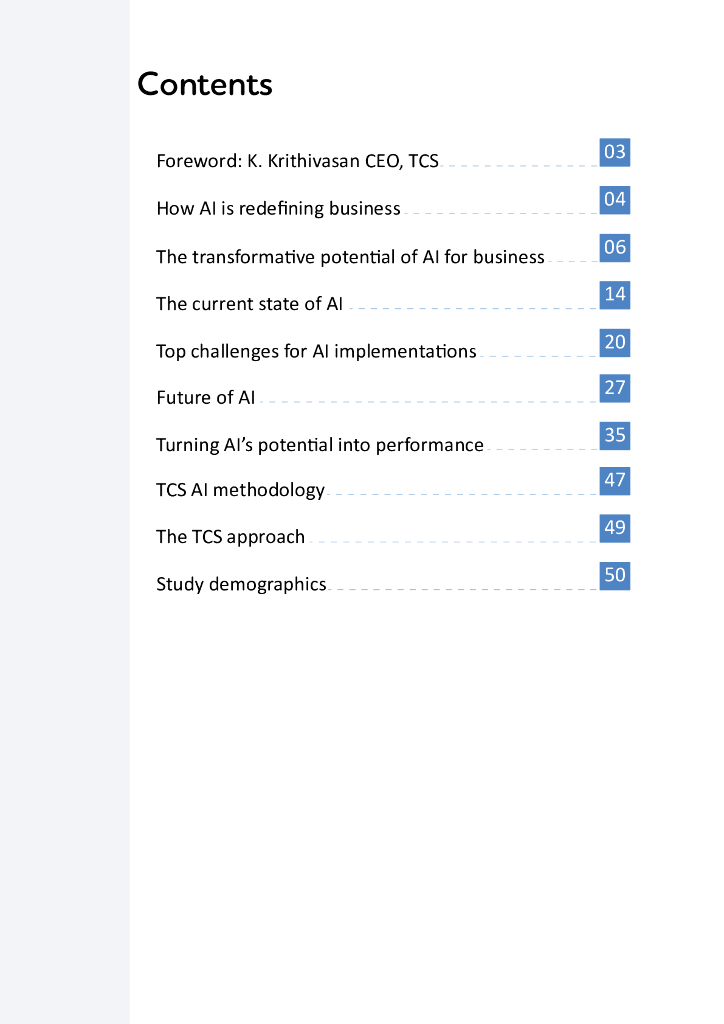Image resolution: width=724 pixels, height=1024 pixels.
Task: Go to How AI is redefining business
Action: [278, 209]
